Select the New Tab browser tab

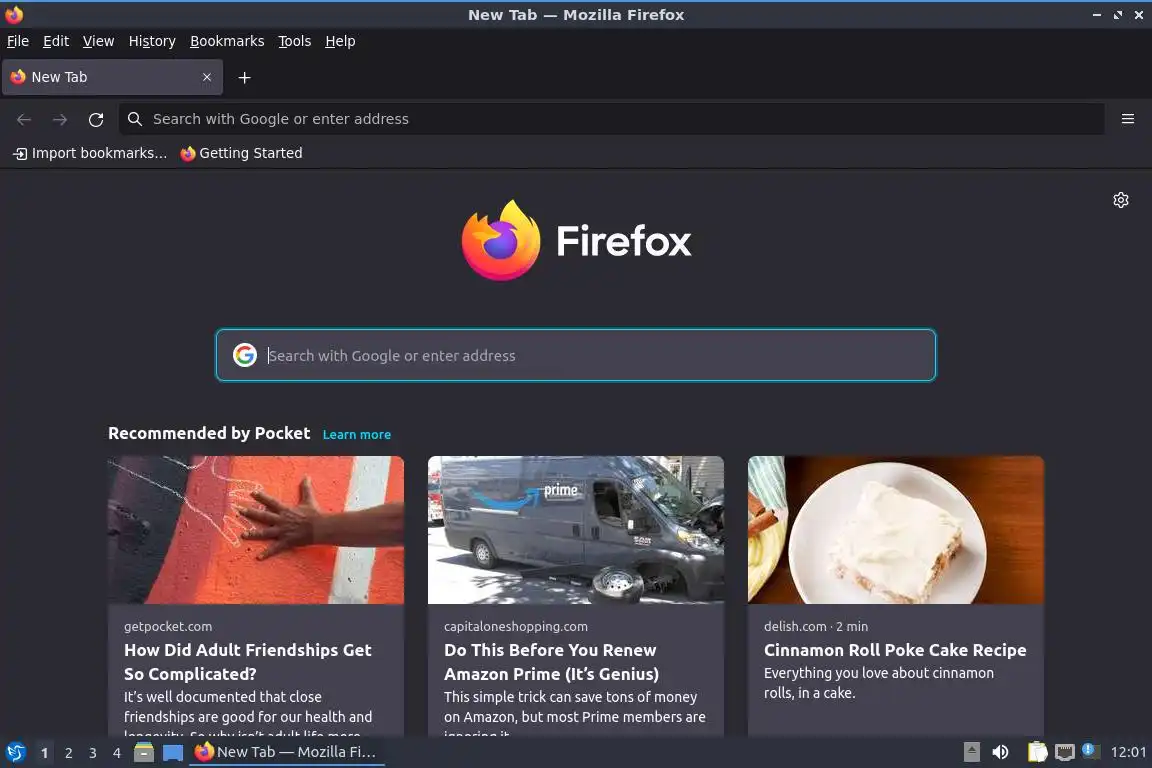[x=112, y=77]
